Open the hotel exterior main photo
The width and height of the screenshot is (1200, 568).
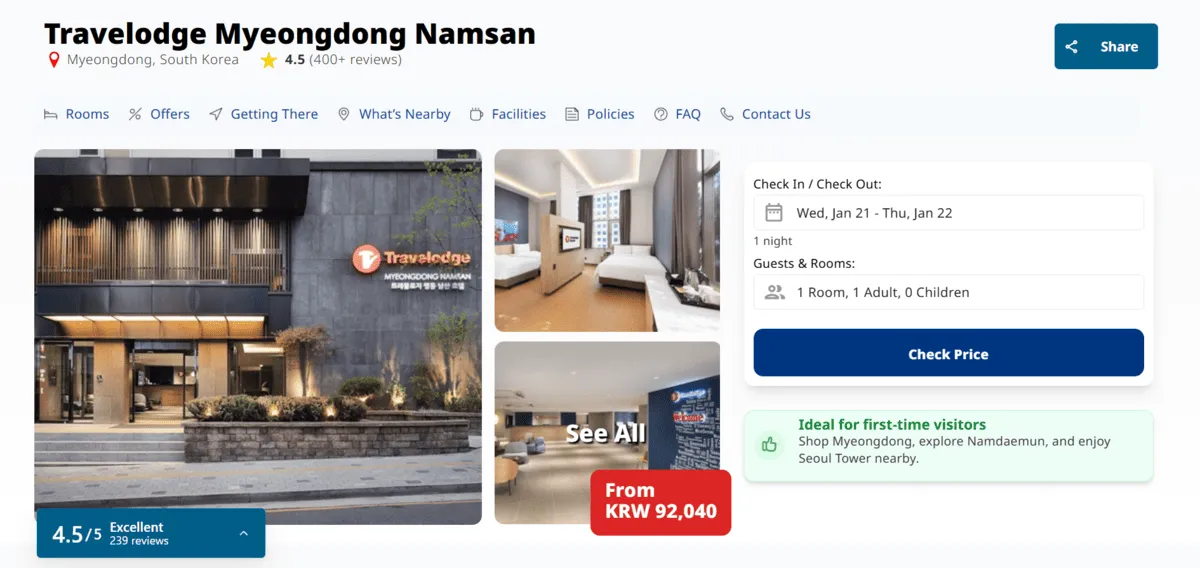click(258, 337)
